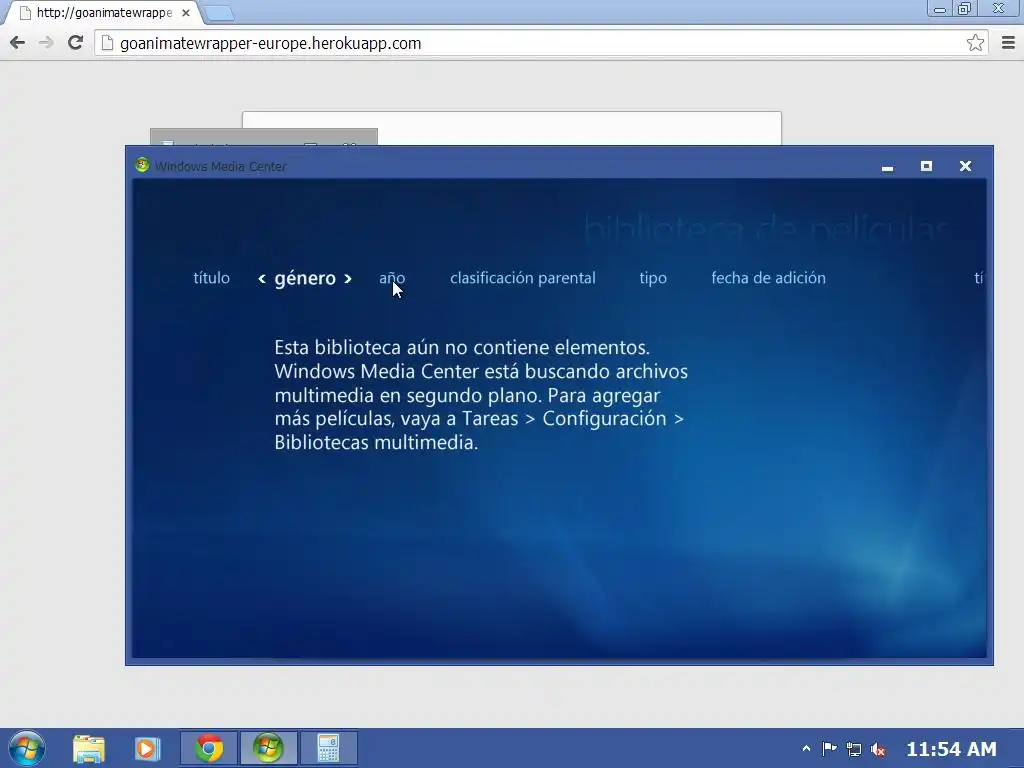This screenshot has height=768, width=1024.
Task: Click the muted volume tray icon
Action: (878, 749)
